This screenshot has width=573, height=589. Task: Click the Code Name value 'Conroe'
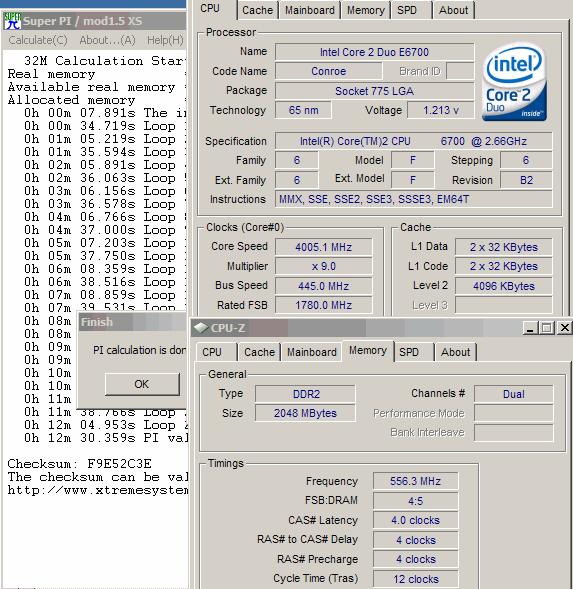click(x=328, y=71)
